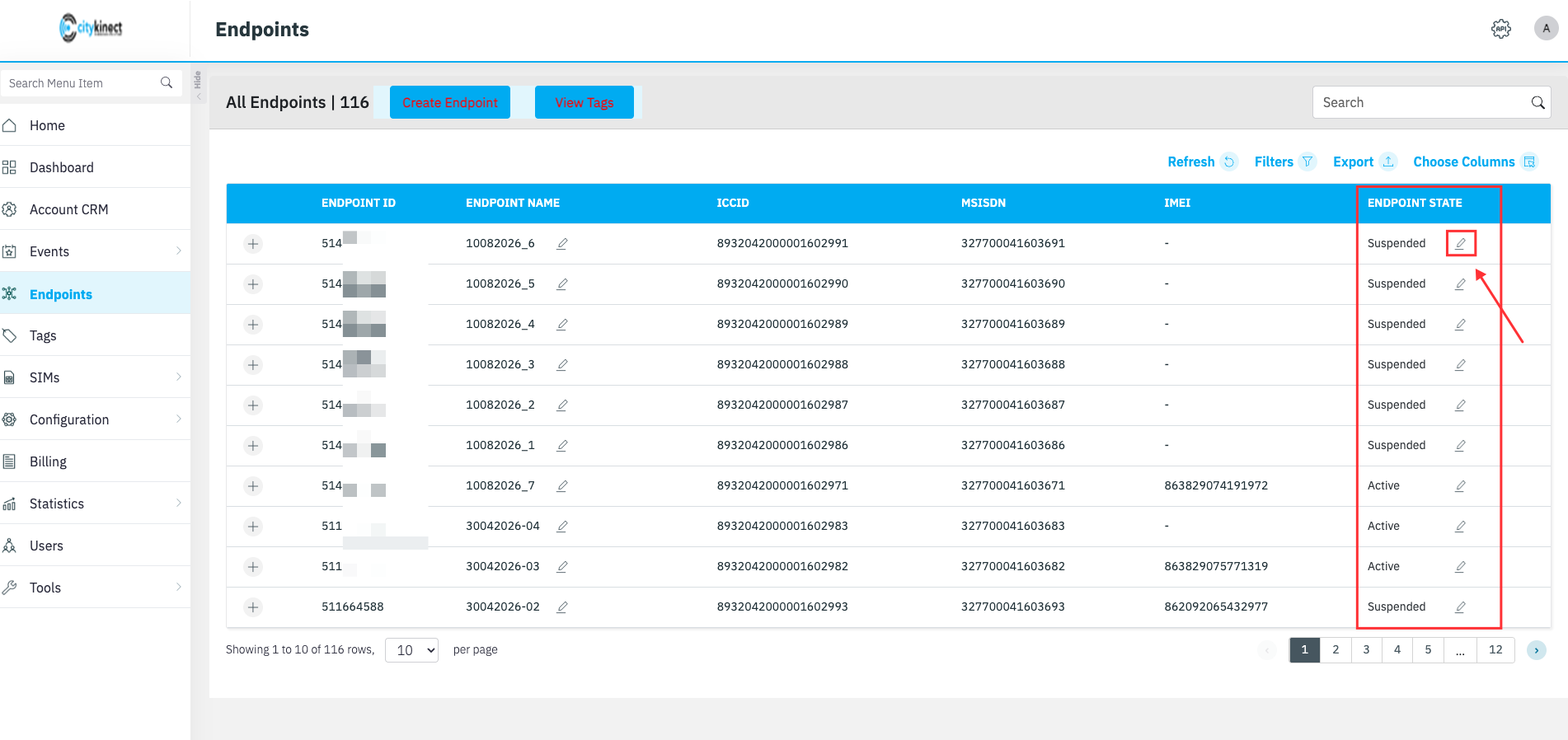The width and height of the screenshot is (1568, 740).
Task: Open the rows per page dropdown
Action: coord(411,650)
